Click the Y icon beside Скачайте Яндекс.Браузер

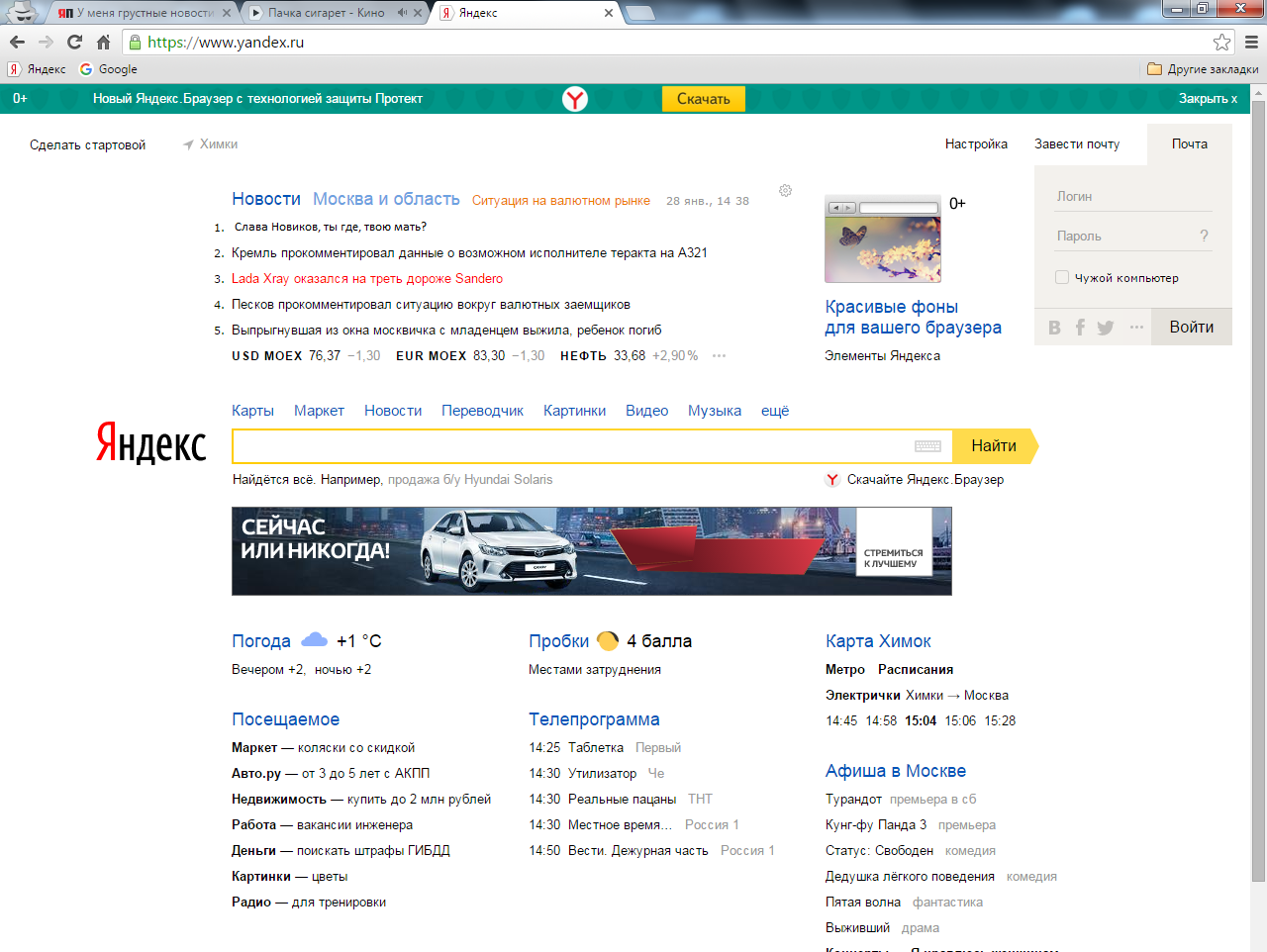coord(832,480)
